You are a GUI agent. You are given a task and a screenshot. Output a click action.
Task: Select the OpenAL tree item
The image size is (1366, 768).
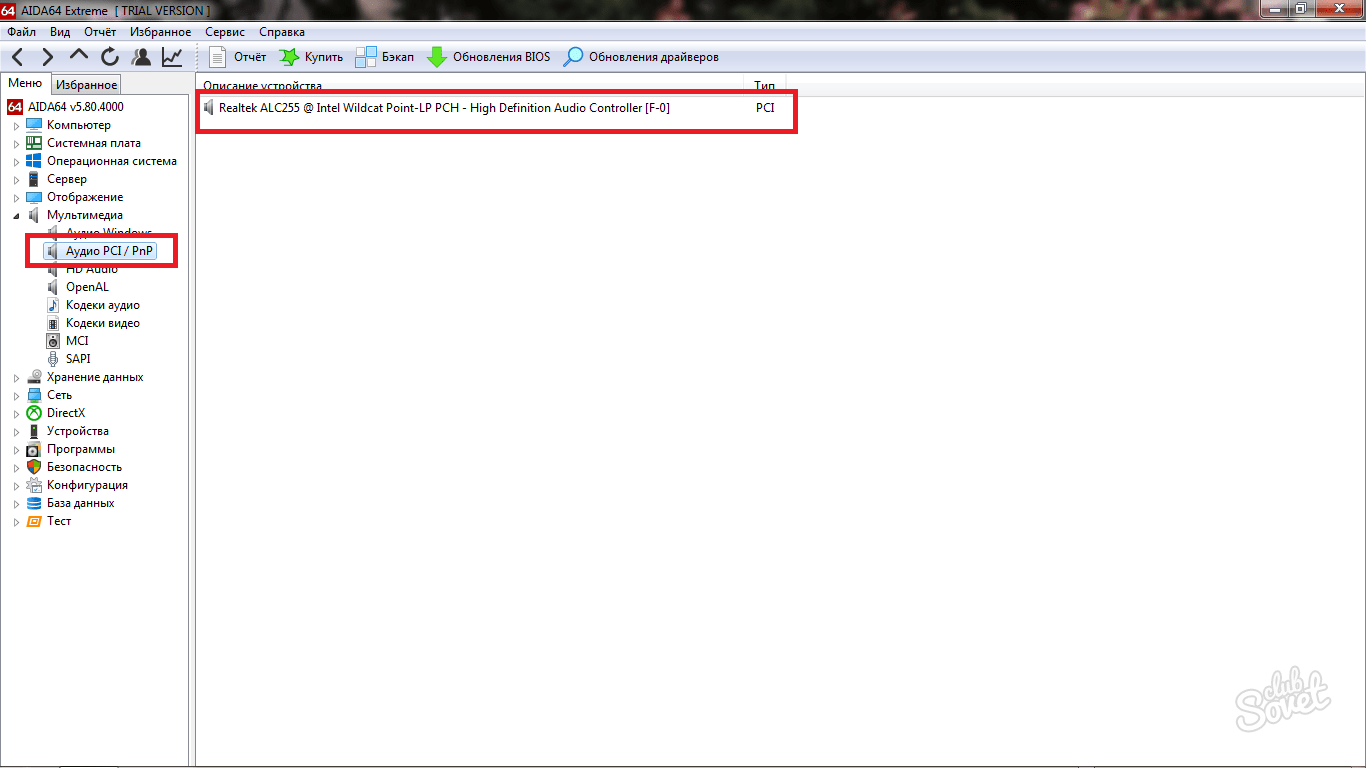coord(87,287)
